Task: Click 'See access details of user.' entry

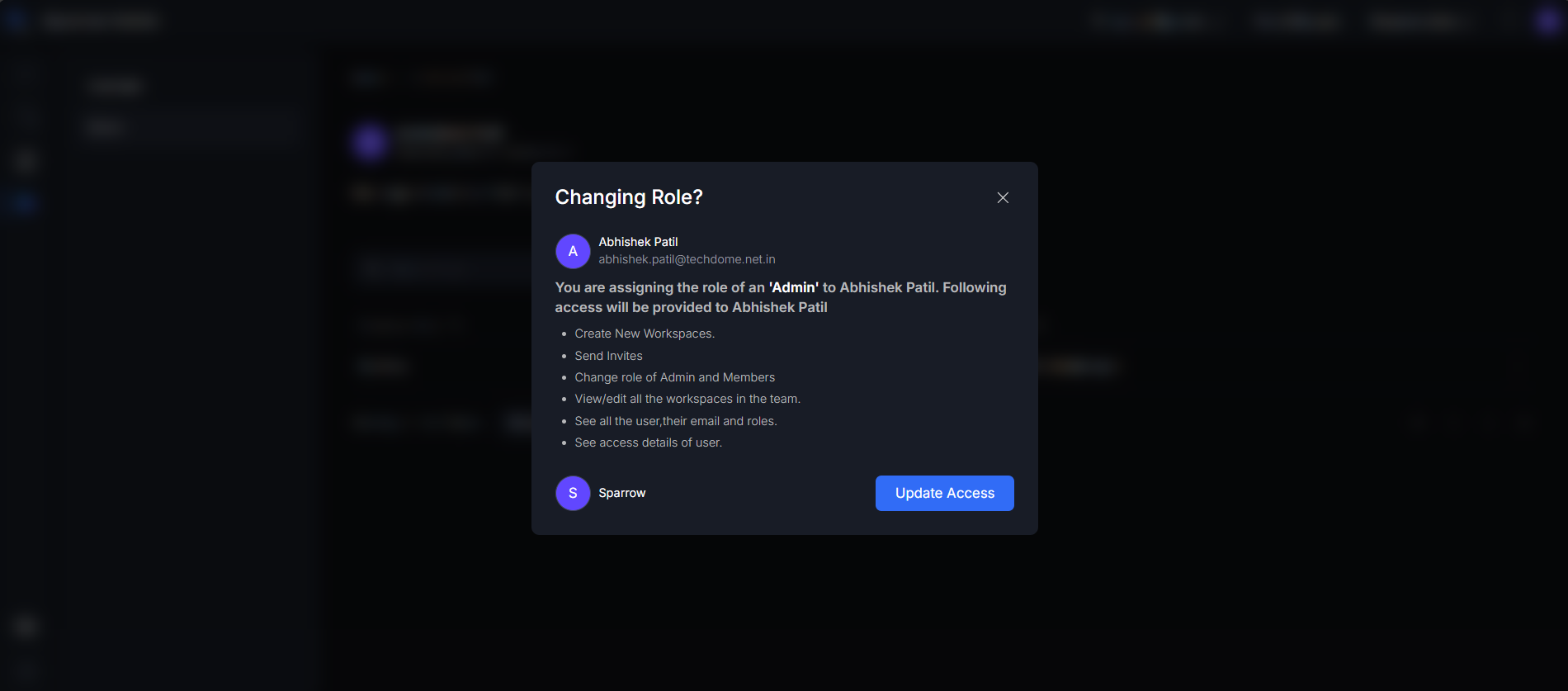Action: pyautogui.click(x=648, y=443)
